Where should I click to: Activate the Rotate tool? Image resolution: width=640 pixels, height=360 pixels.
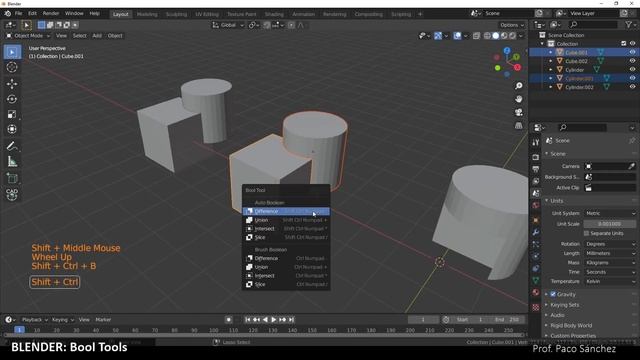(12, 99)
